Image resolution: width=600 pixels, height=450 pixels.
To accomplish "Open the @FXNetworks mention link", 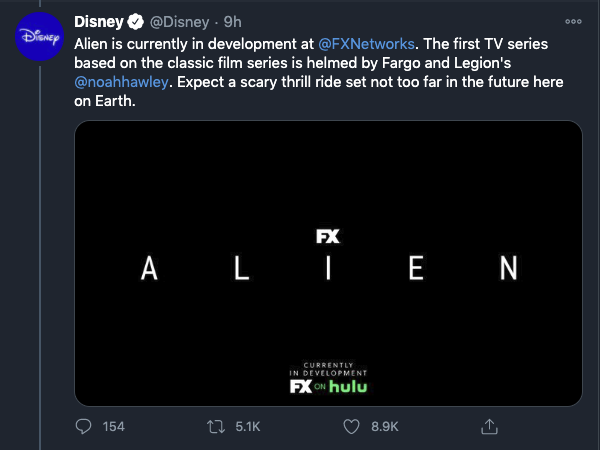I will coord(366,44).
